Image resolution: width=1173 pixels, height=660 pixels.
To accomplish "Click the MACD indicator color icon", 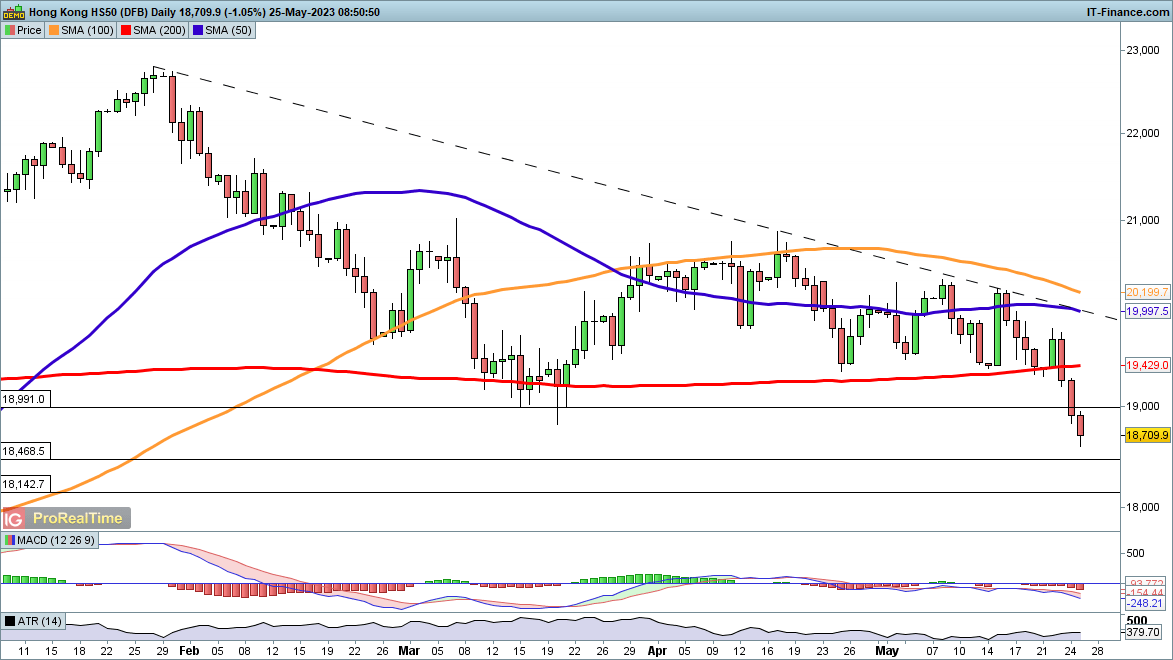I will pyautogui.click(x=10, y=540).
